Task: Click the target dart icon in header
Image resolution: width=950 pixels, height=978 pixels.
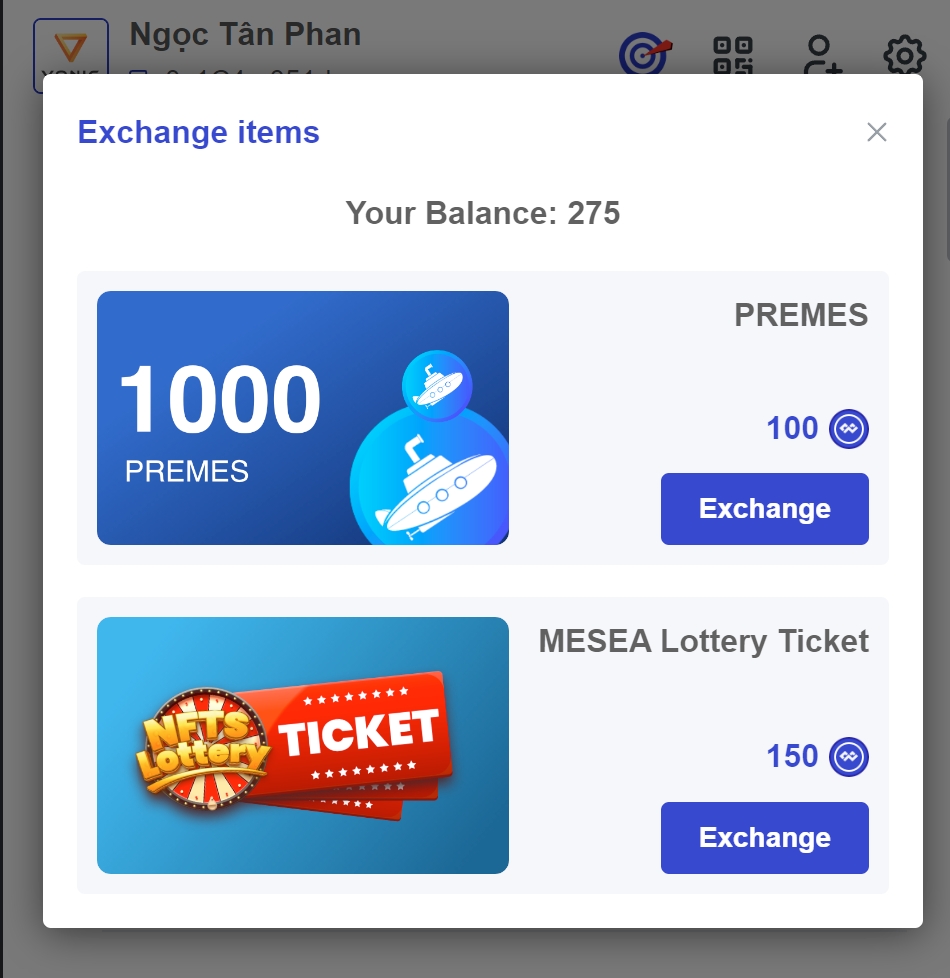Action: pos(646,55)
